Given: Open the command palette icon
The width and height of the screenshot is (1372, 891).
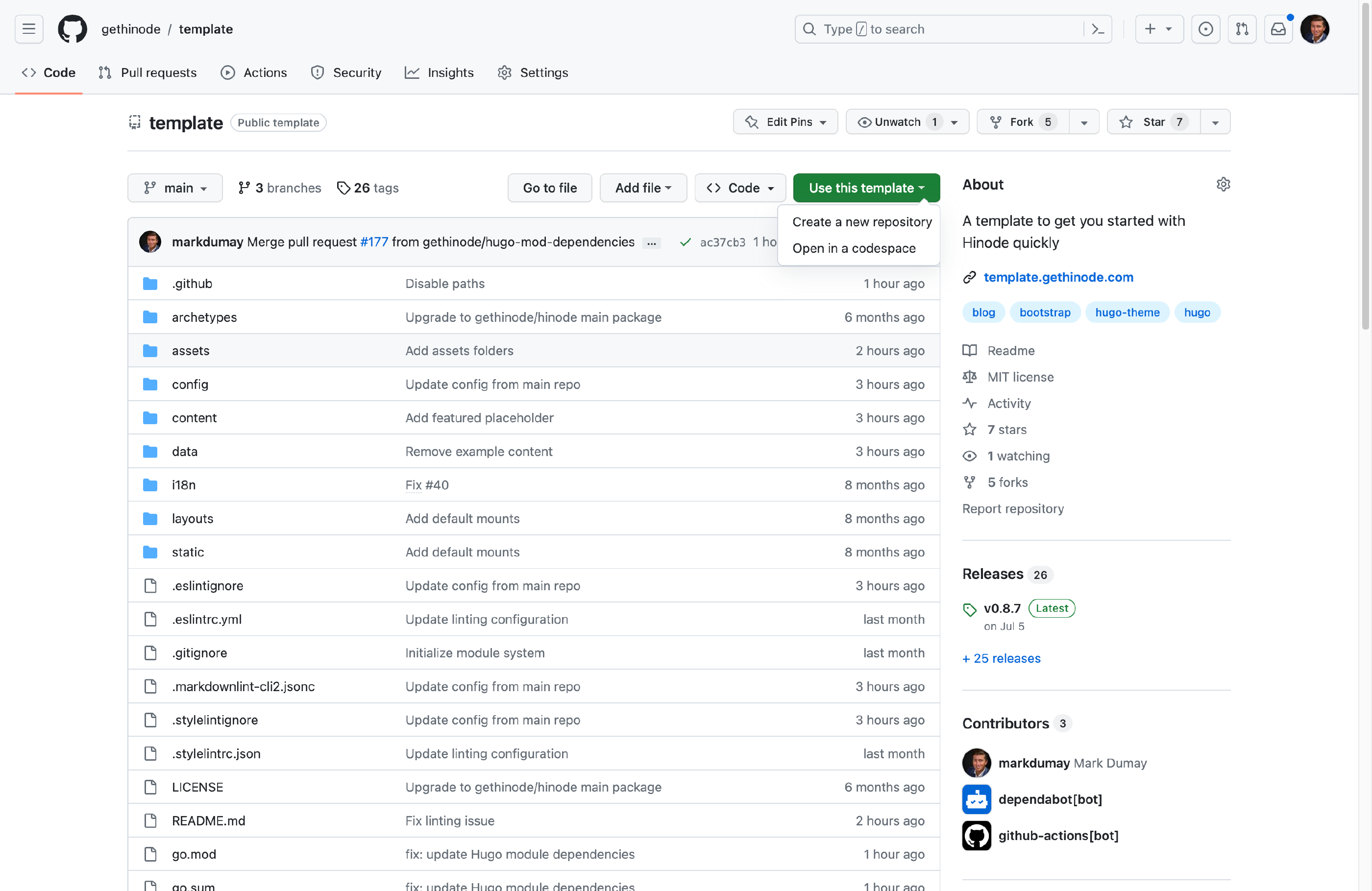Looking at the screenshot, I should coord(1098,29).
